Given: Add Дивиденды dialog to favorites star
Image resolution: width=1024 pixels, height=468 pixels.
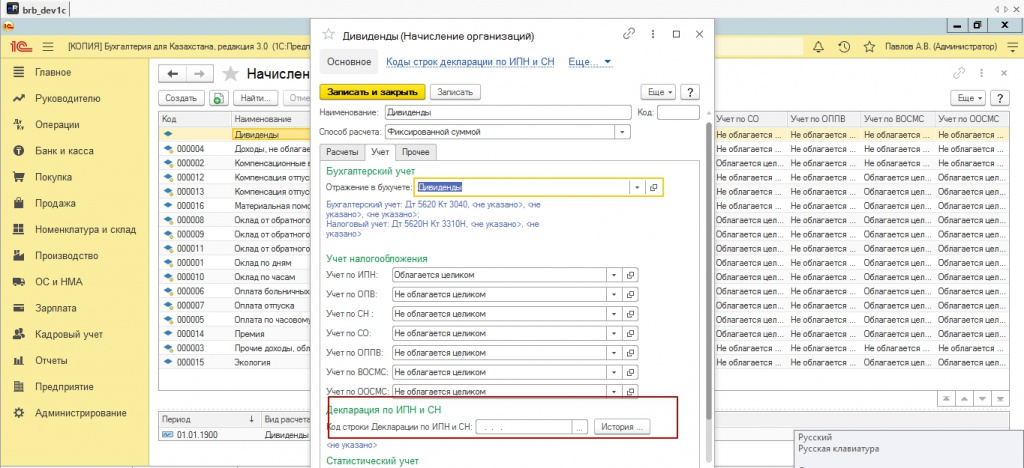Looking at the screenshot, I should (x=329, y=35).
